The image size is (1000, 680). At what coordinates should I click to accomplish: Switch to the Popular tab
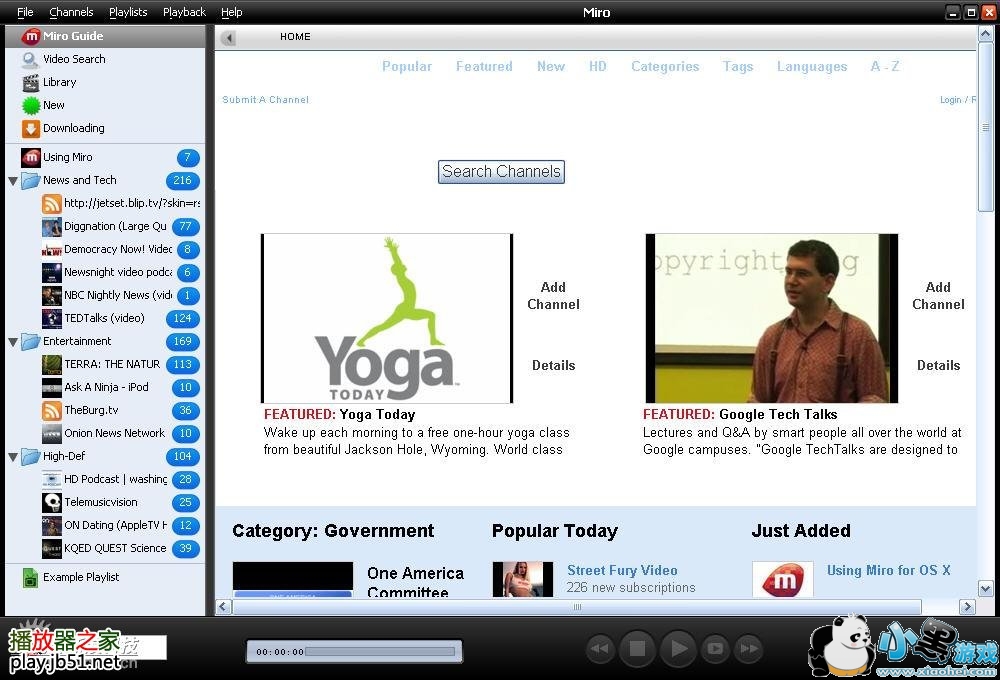(407, 66)
